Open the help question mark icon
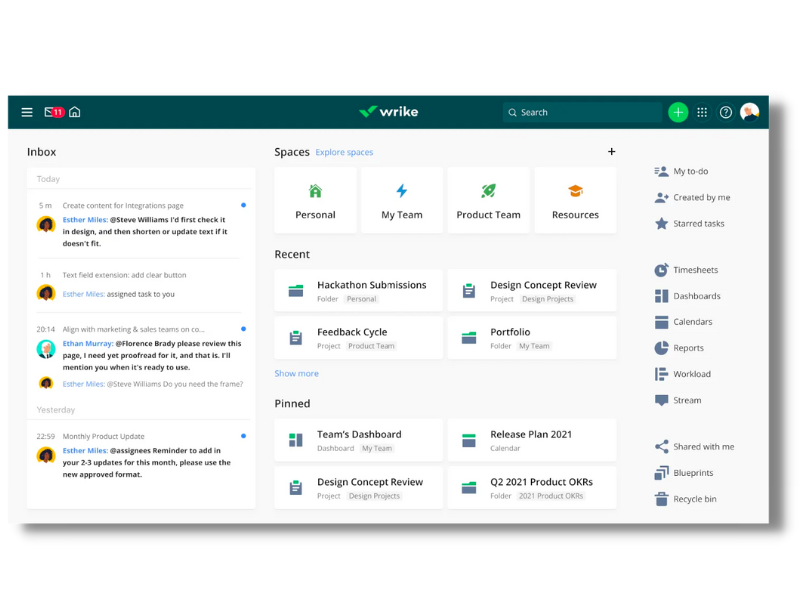 coord(726,112)
